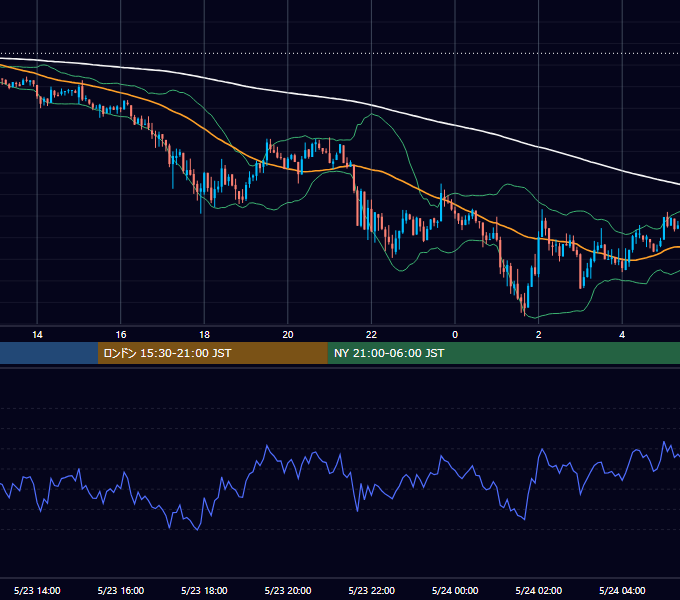Click the 5/23 18:00 date label
The height and width of the screenshot is (600, 680).
click(204, 590)
